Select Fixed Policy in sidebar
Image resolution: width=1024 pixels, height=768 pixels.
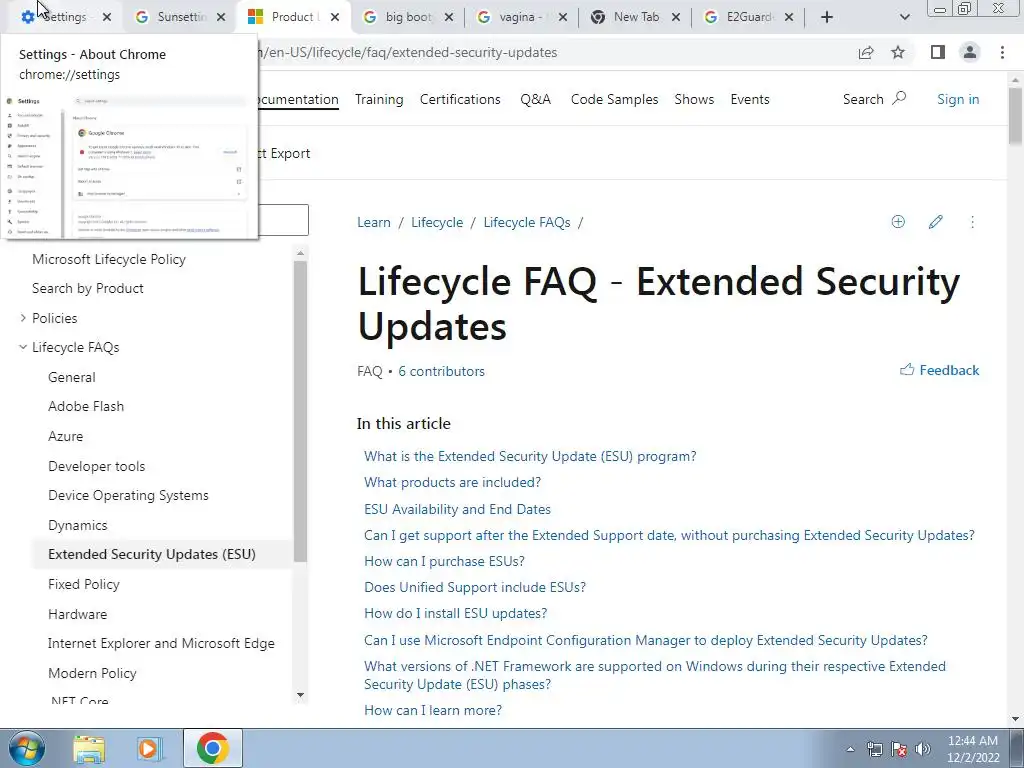point(84,584)
